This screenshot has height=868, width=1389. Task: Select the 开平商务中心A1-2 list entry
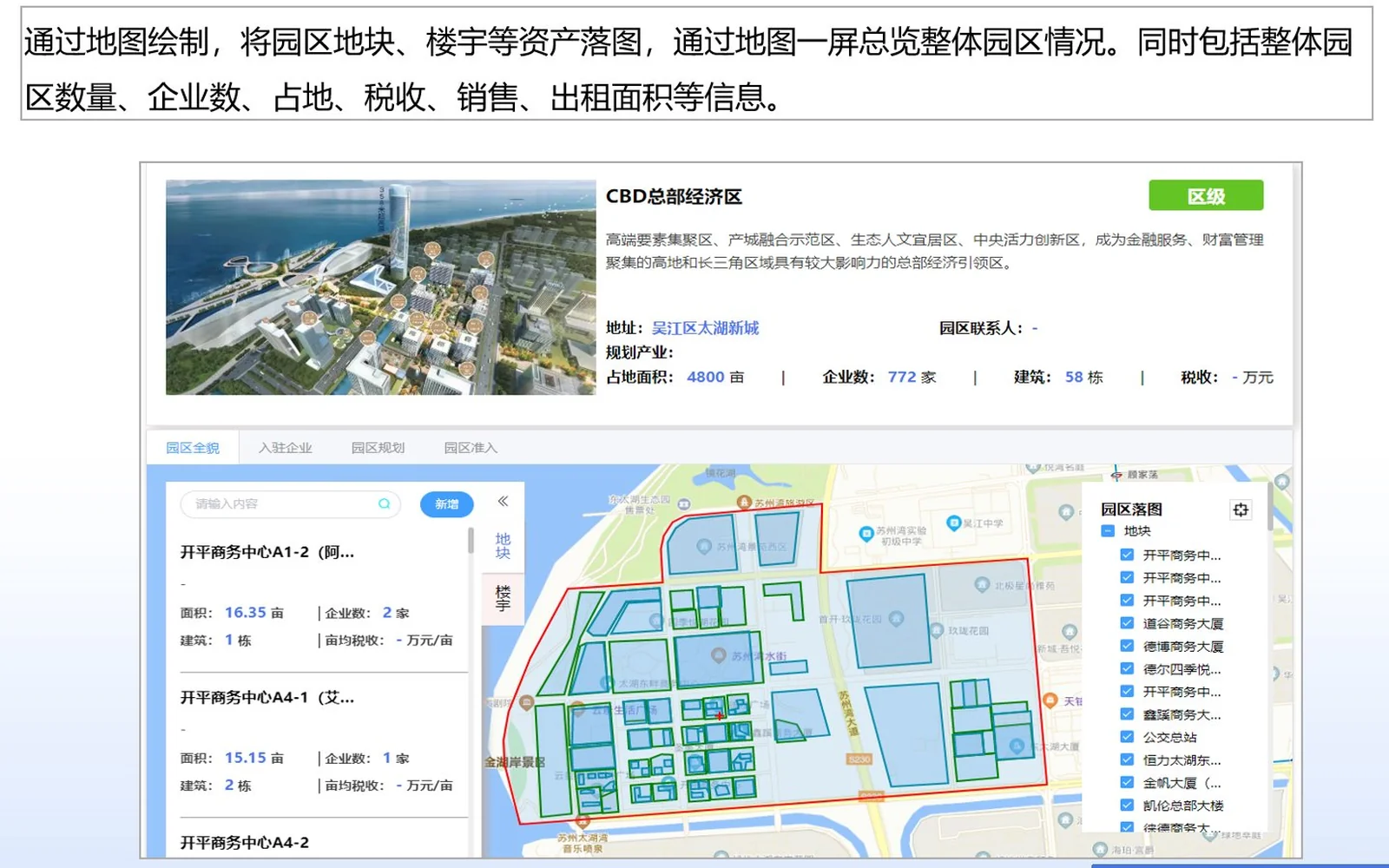(324, 599)
